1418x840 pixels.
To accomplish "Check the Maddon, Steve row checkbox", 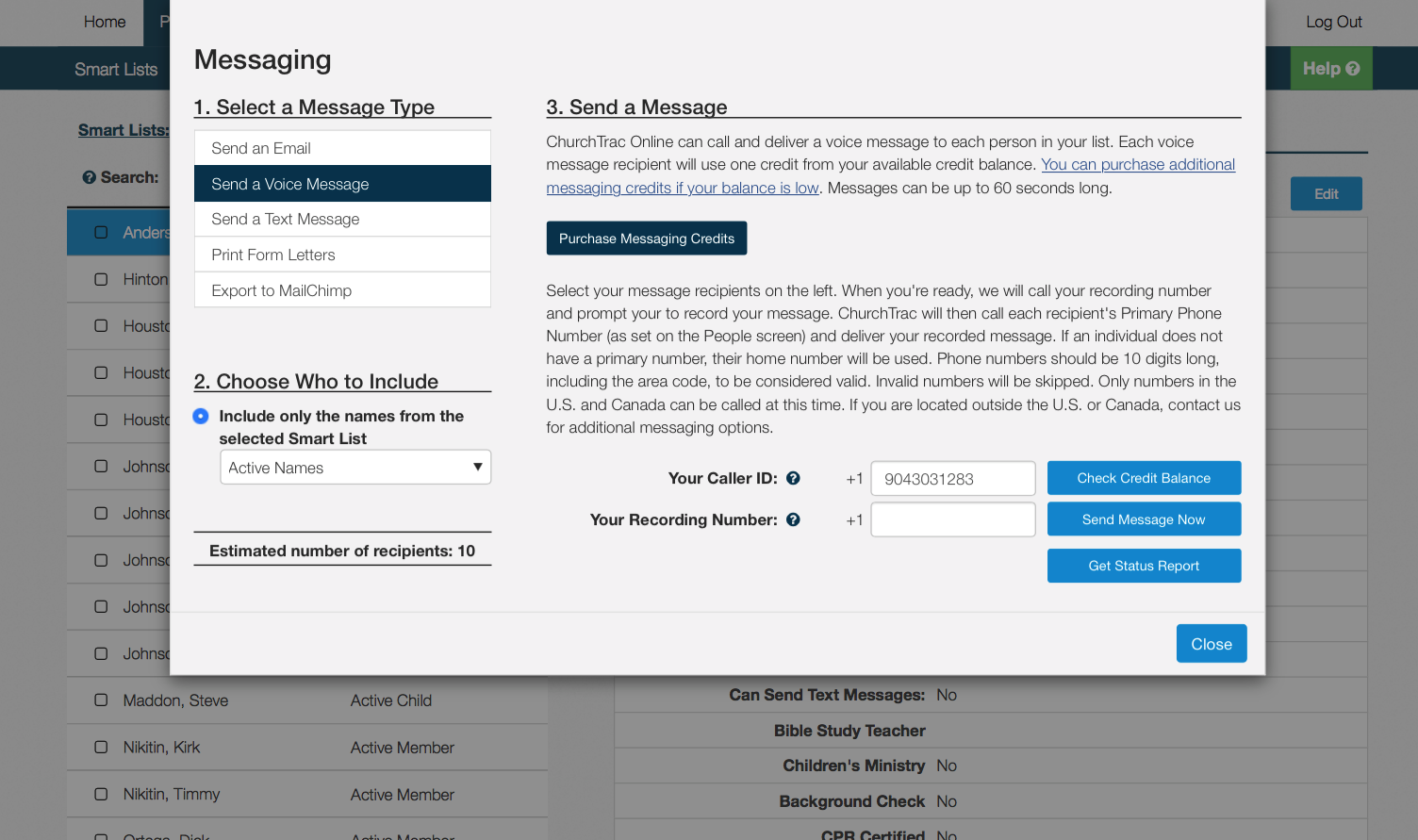I will pos(101,700).
